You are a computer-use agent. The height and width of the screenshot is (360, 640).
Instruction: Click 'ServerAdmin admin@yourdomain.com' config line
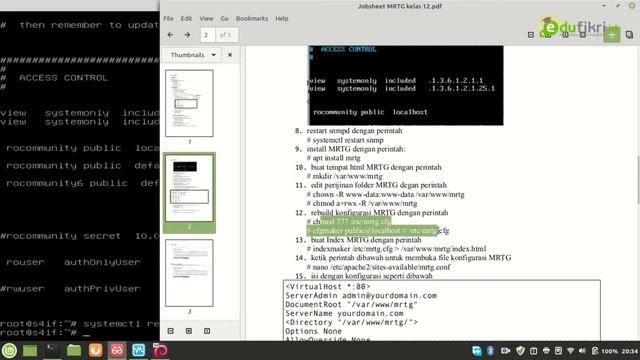361,296
